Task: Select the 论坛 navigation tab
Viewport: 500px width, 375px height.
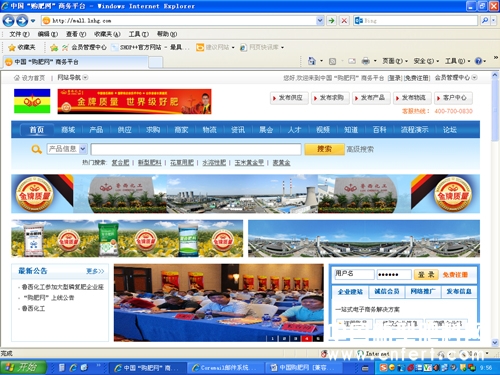Action: [450, 130]
